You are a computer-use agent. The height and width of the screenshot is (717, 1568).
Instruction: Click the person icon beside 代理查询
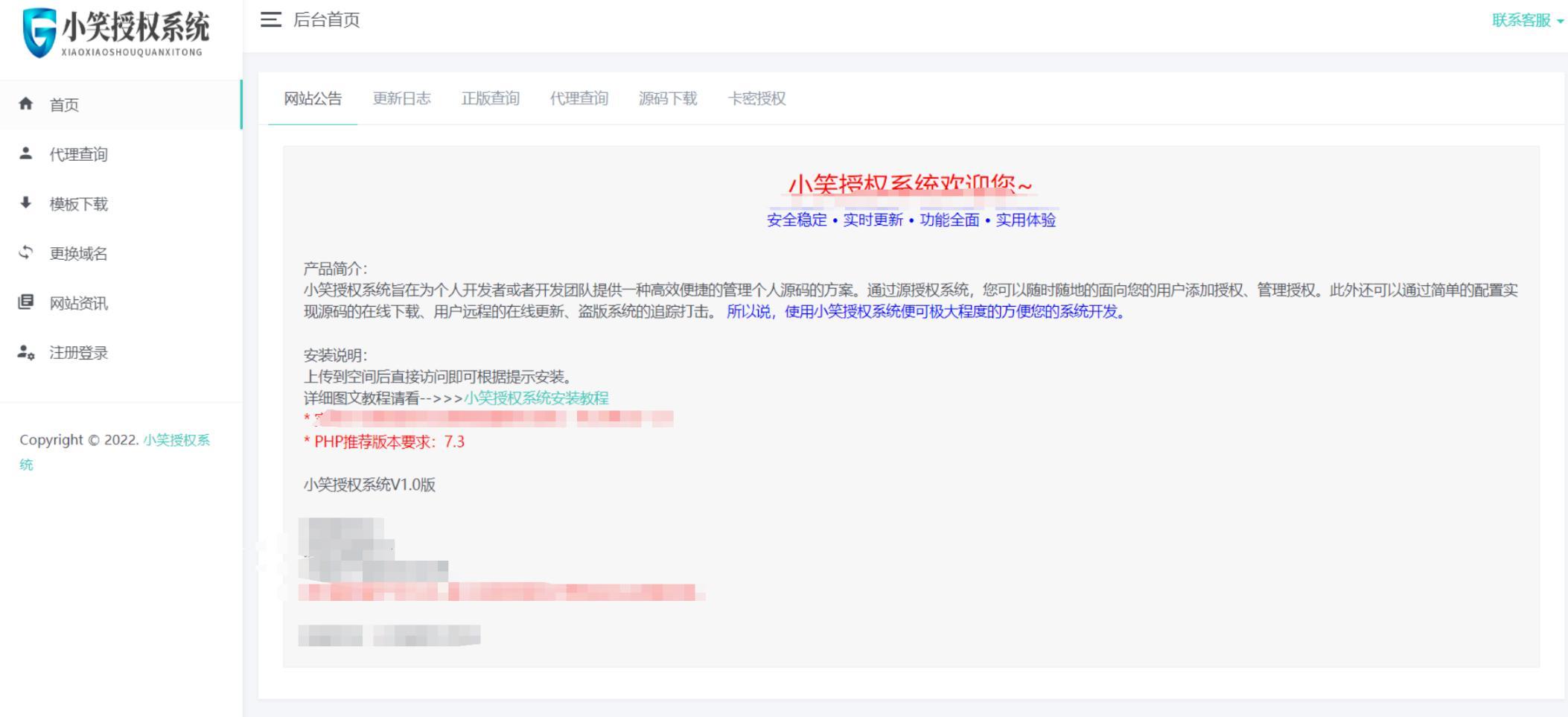pos(26,153)
